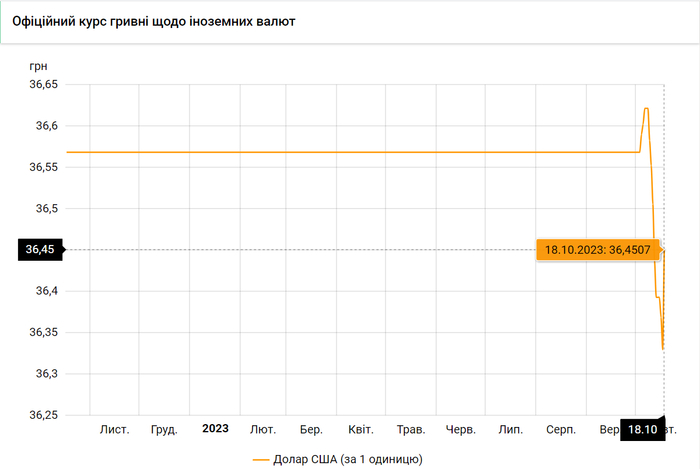Click the bold 2023 year label
The width and height of the screenshot is (700, 469).
tap(215, 428)
